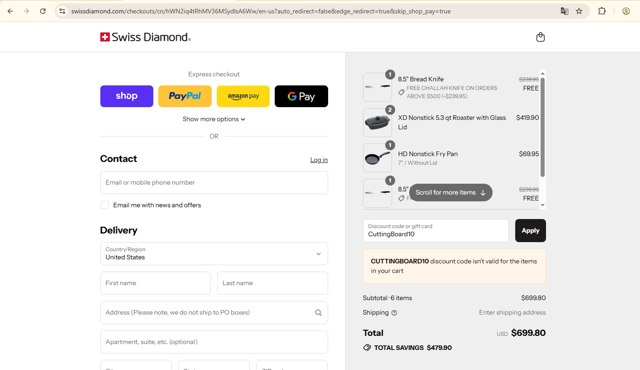Open browser profile icon
The width and height of the screenshot is (640, 370).
click(626, 11)
